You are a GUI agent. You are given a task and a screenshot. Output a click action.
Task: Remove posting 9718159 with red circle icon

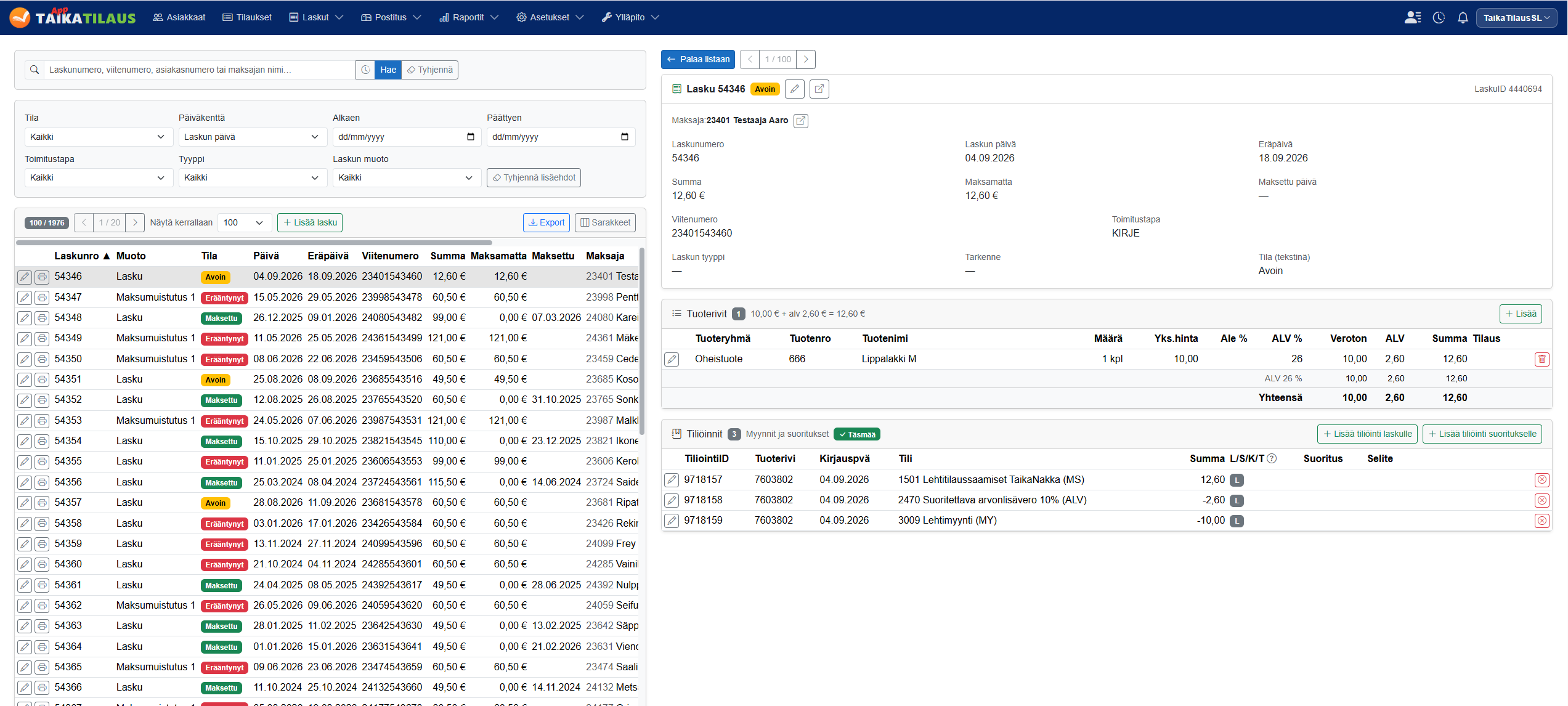(x=1542, y=521)
